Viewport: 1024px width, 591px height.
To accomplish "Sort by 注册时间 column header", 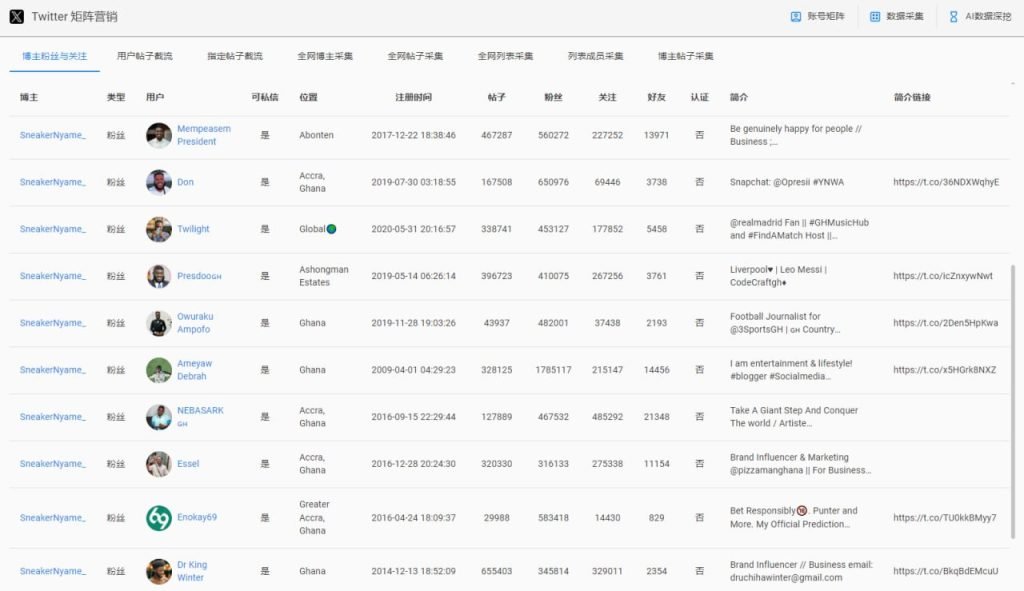I will 413,97.
